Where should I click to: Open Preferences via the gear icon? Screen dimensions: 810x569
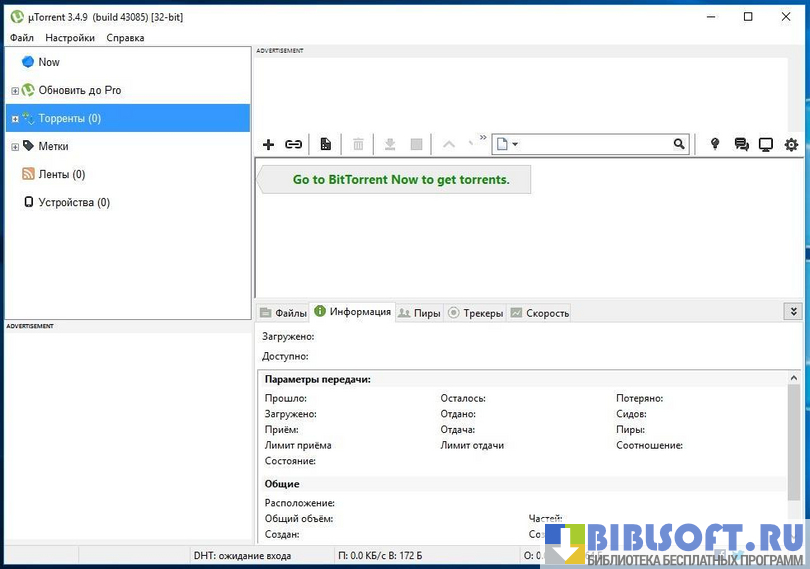(791, 145)
